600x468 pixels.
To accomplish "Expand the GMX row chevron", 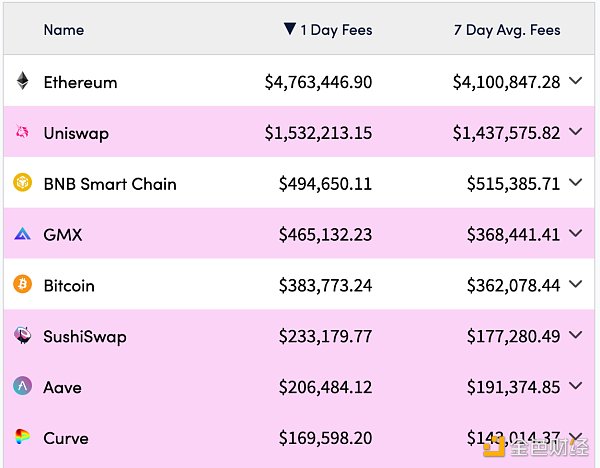I will (x=575, y=234).
